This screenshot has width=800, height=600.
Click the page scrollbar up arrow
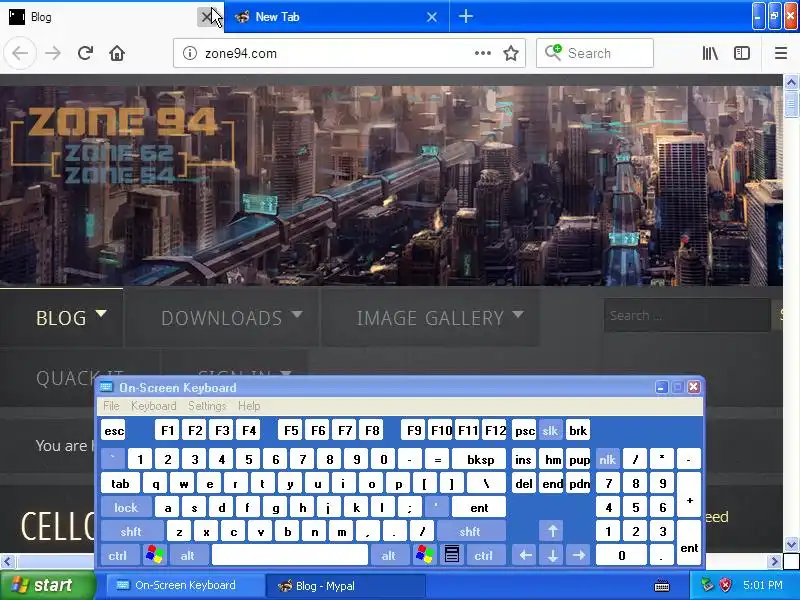coord(791,82)
